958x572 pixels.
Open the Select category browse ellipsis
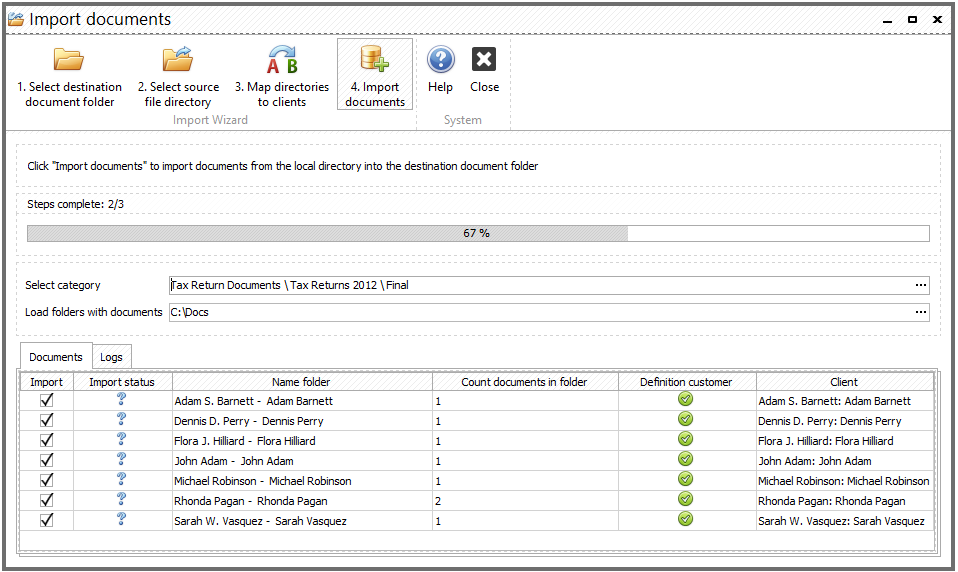pyautogui.click(x=921, y=285)
